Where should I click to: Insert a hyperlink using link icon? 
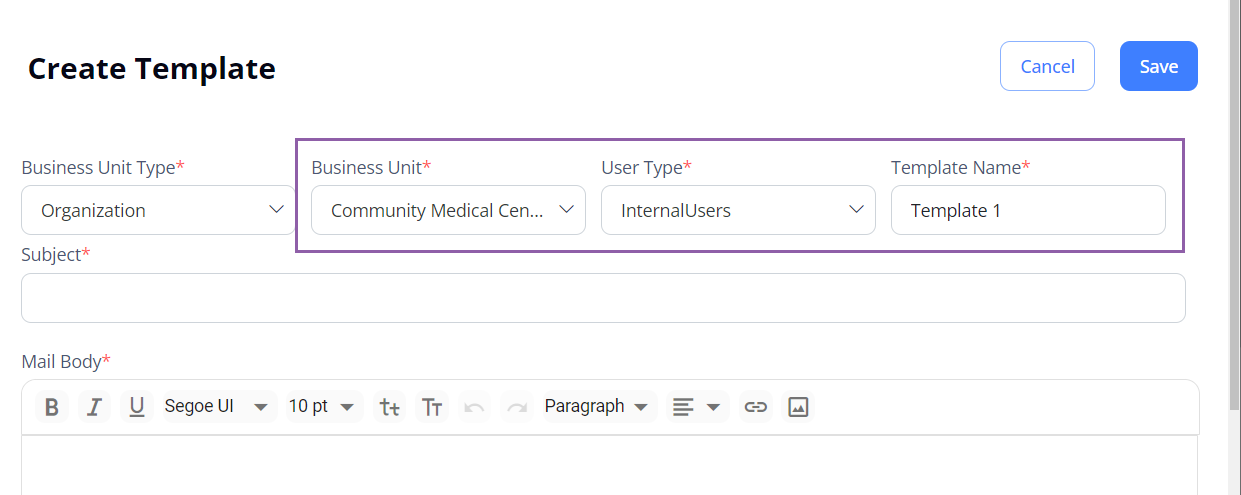point(756,407)
